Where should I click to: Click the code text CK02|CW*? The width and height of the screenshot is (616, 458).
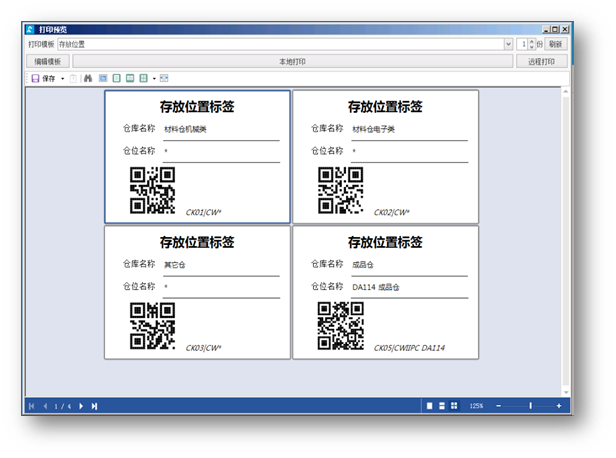tap(392, 213)
